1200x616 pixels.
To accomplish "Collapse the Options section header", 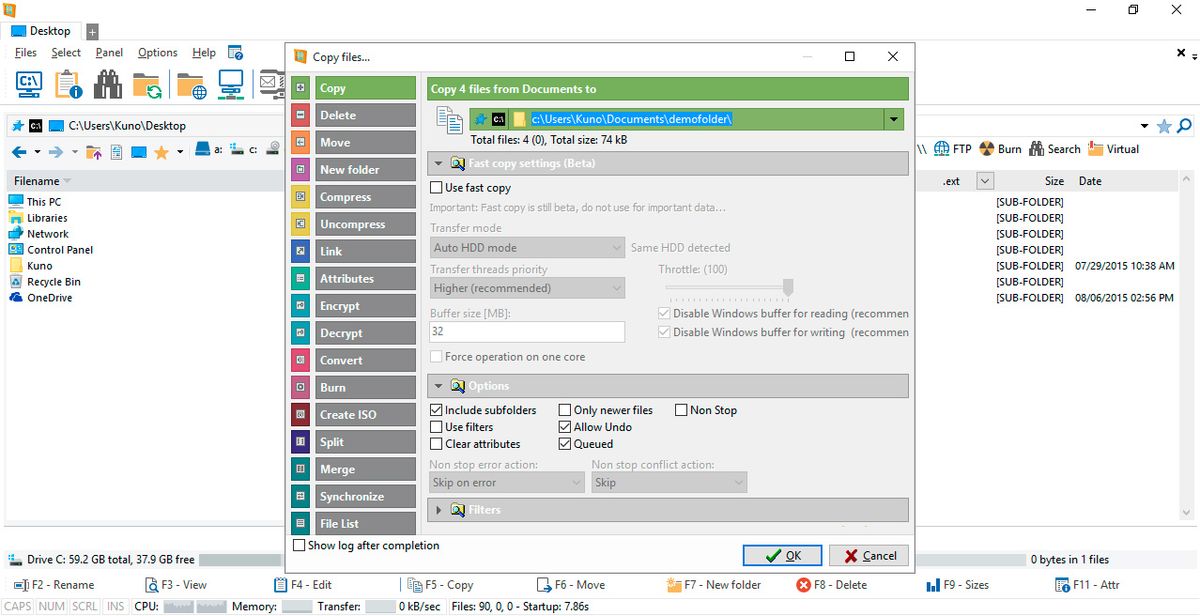I will click(x=438, y=386).
